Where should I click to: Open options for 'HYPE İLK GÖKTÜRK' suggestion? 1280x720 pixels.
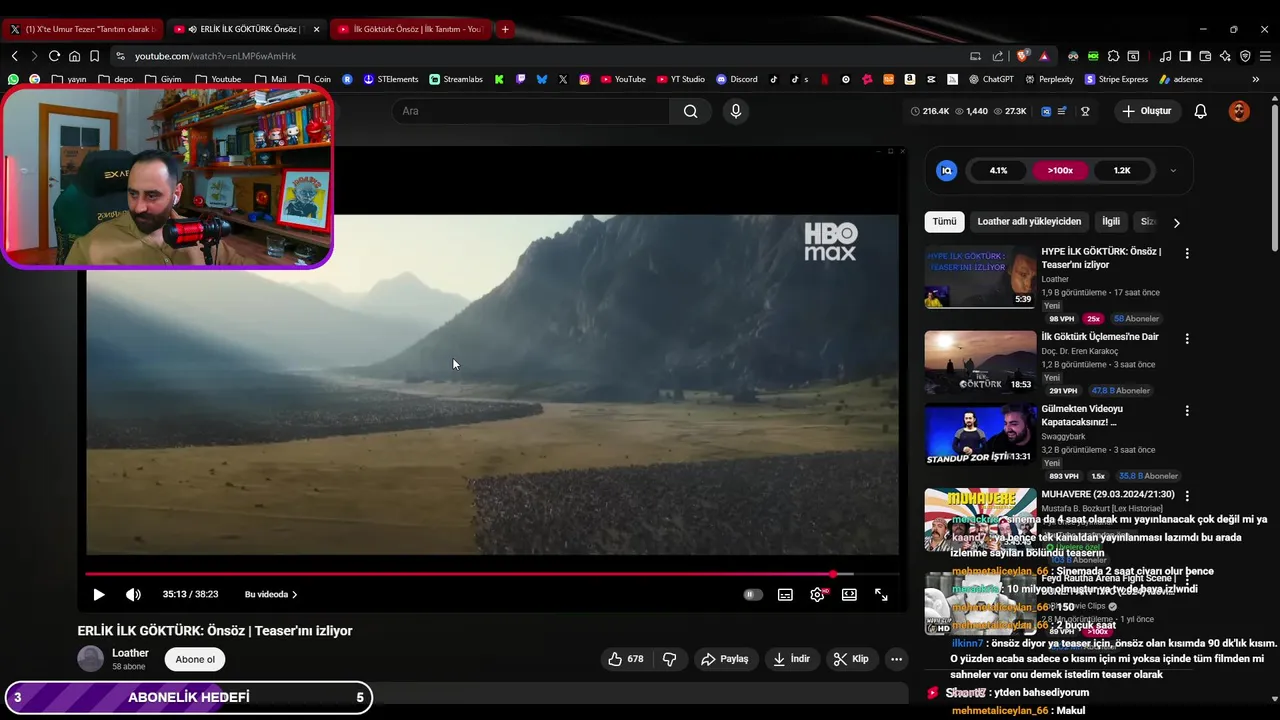click(x=1187, y=254)
